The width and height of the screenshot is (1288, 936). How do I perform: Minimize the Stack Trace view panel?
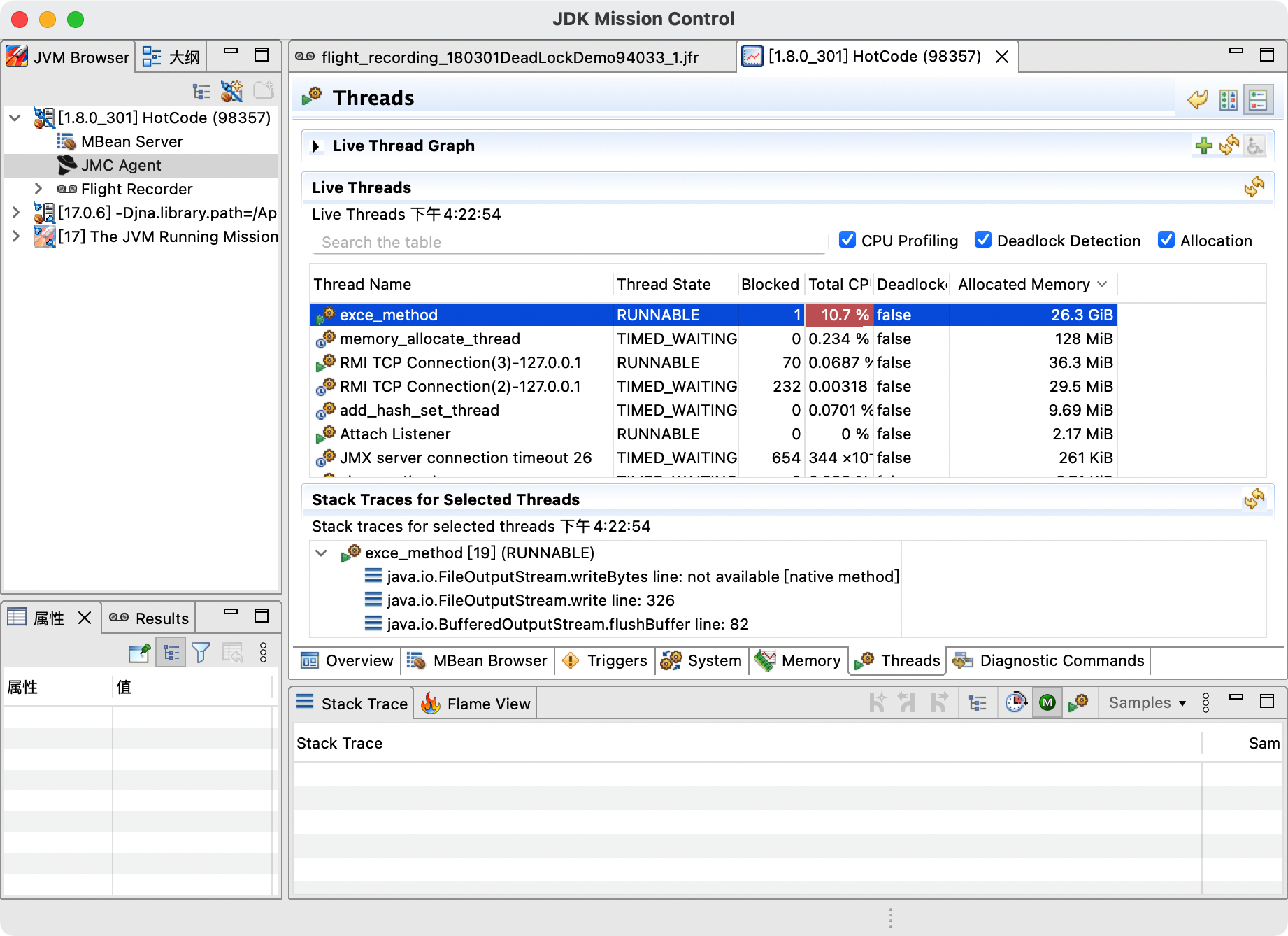tap(1236, 697)
